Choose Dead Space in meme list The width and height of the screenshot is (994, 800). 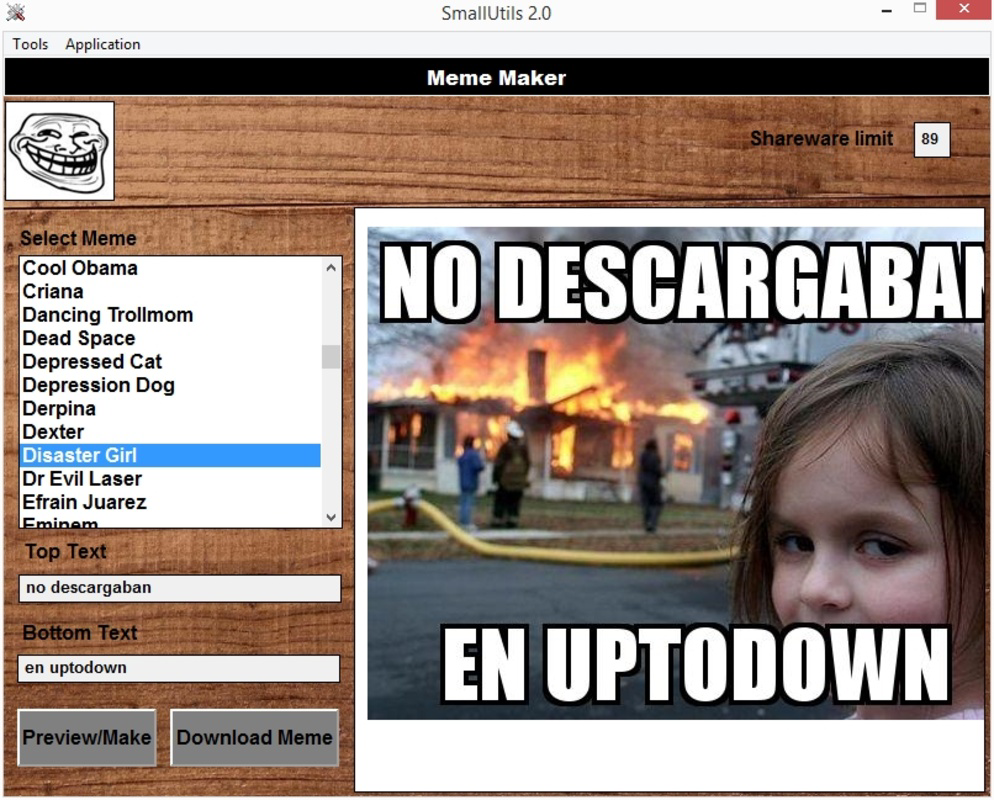coord(170,339)
